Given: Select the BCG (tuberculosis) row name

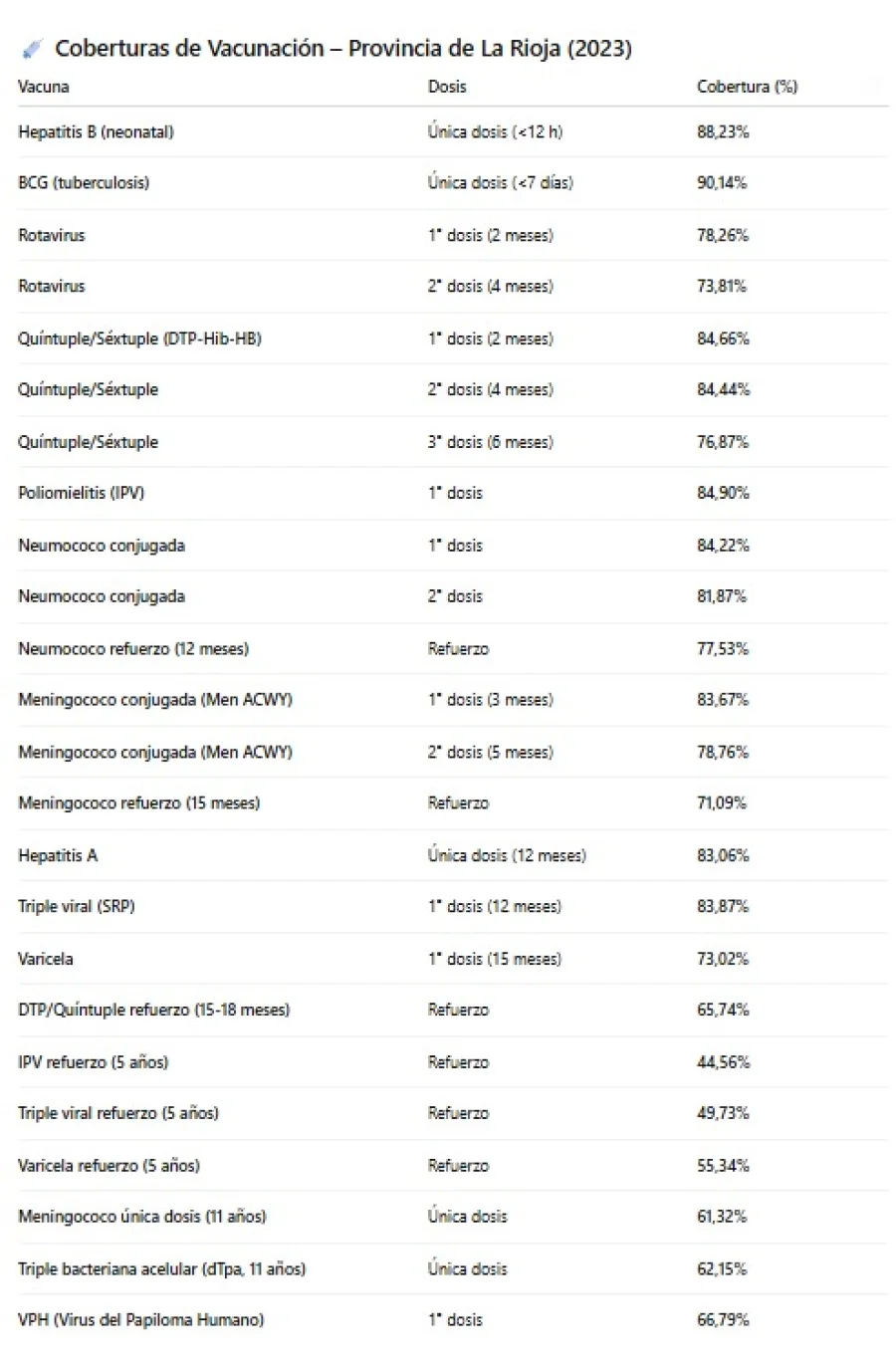Looking at the screenshot, I should tap(84, 183).
